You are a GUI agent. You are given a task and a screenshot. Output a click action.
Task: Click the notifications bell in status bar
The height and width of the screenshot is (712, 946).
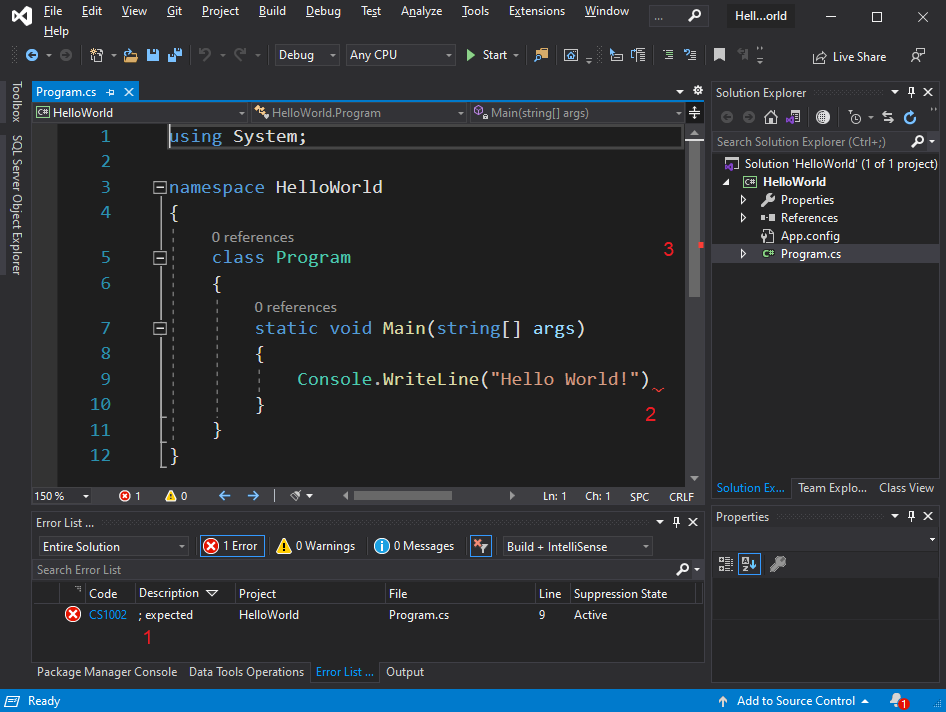coord(897,701)
